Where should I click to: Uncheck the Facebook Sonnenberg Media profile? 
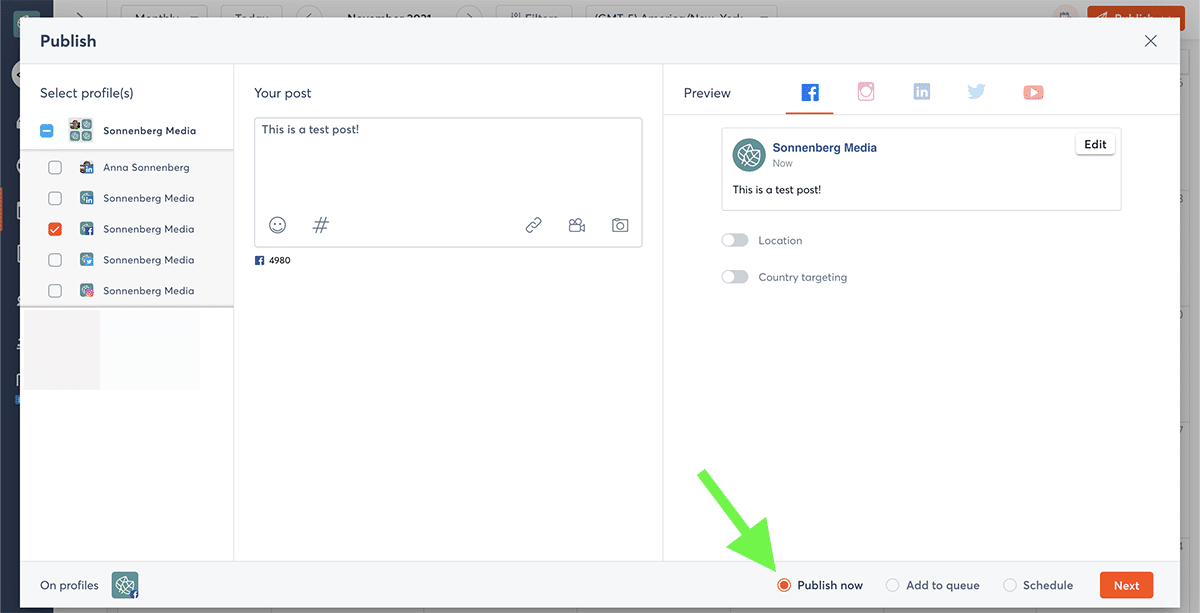(x=55, y=229)
